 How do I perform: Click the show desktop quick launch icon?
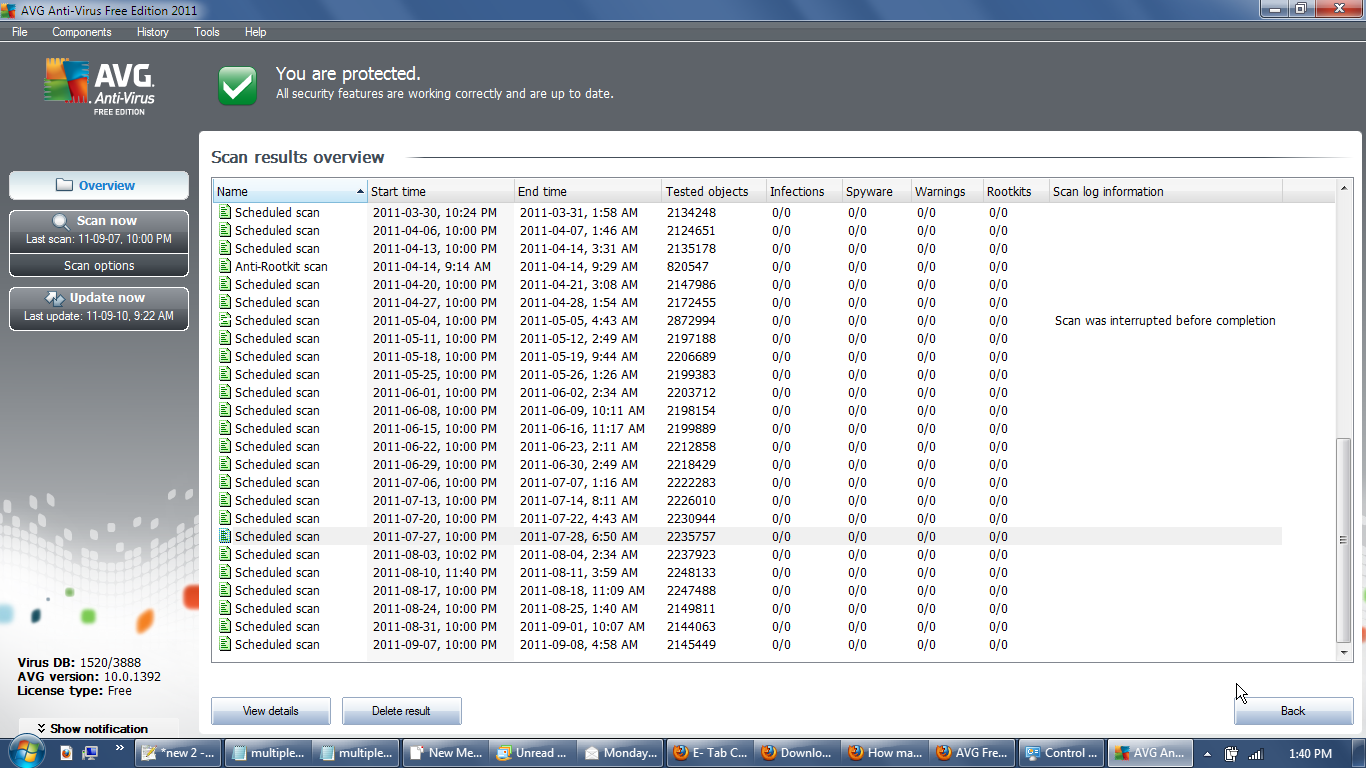pyautogui.click(x=90, y=753)
